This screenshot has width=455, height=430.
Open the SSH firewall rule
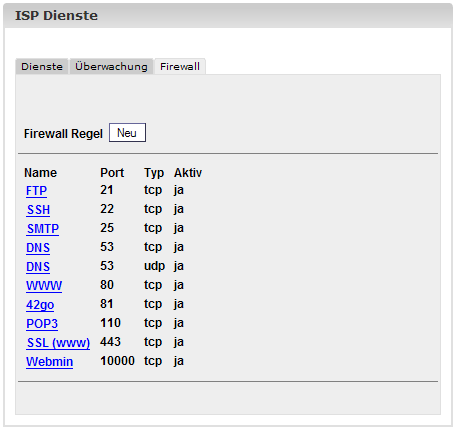pos(38,210)
